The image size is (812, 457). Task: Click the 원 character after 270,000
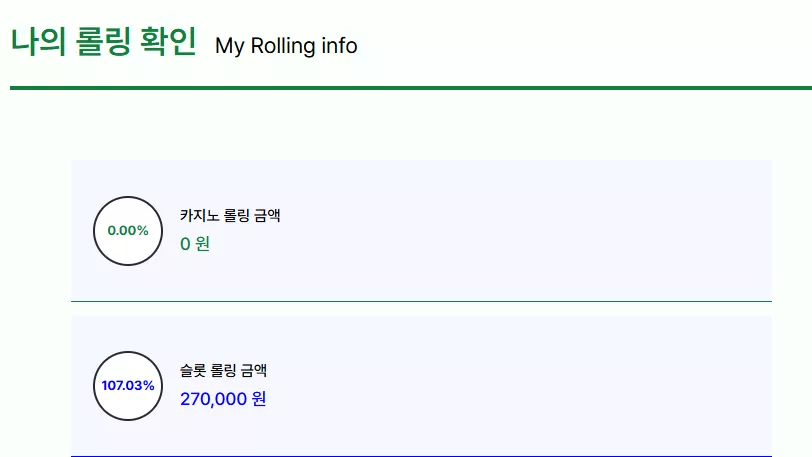click(259, 399)
